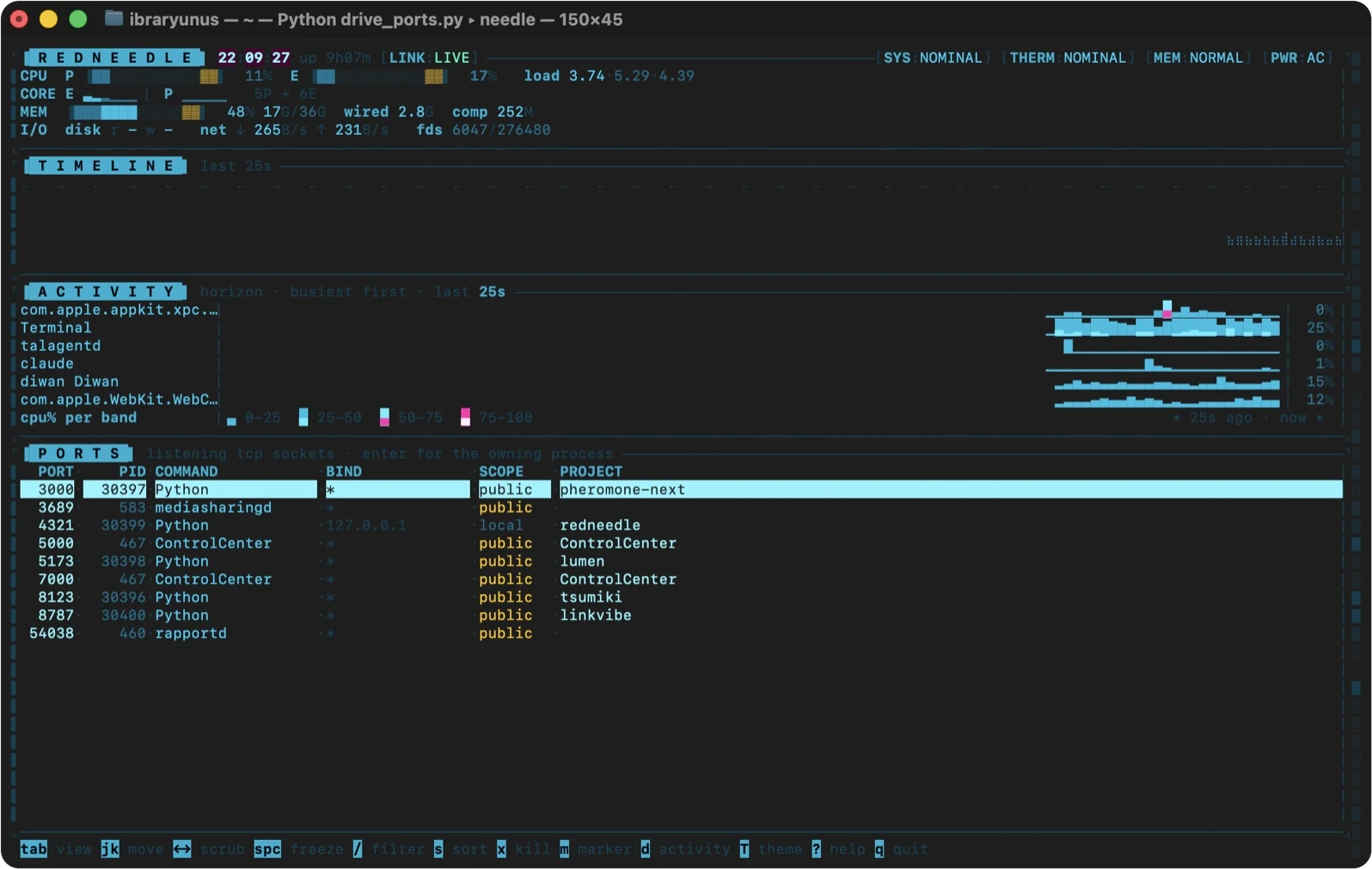Click the PWR AC status badge
Image resolution: width=1372 pixels, height=869 pixels.
click(1297, 58)
